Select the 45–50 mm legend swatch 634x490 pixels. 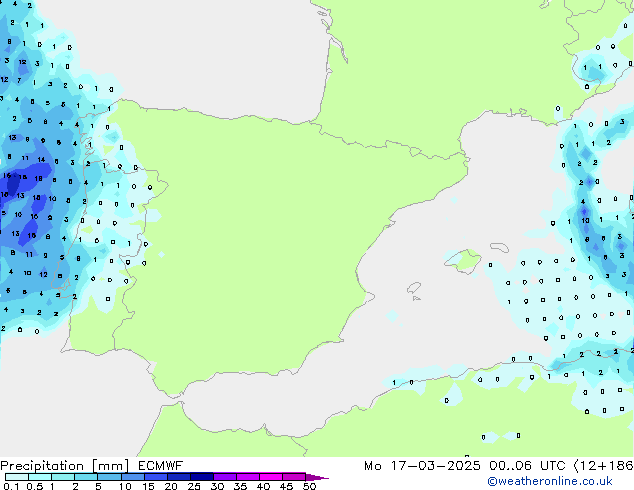click(x=294, y=477)
